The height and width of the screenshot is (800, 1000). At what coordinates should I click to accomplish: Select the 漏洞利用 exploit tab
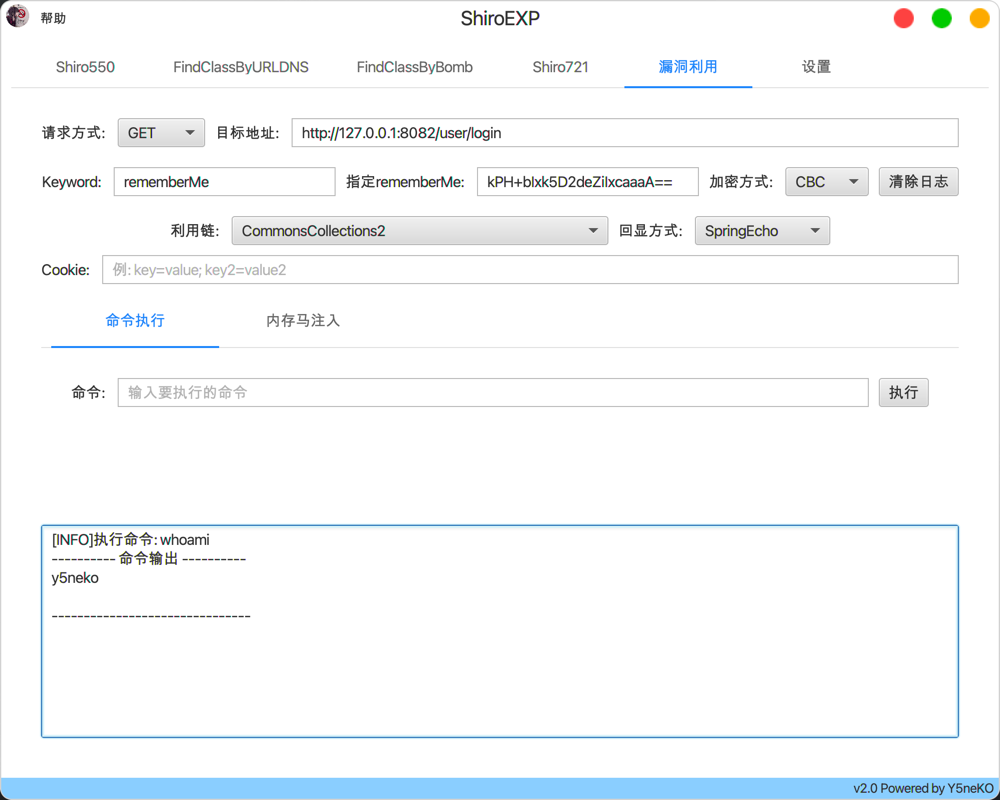tap(688, 67)
